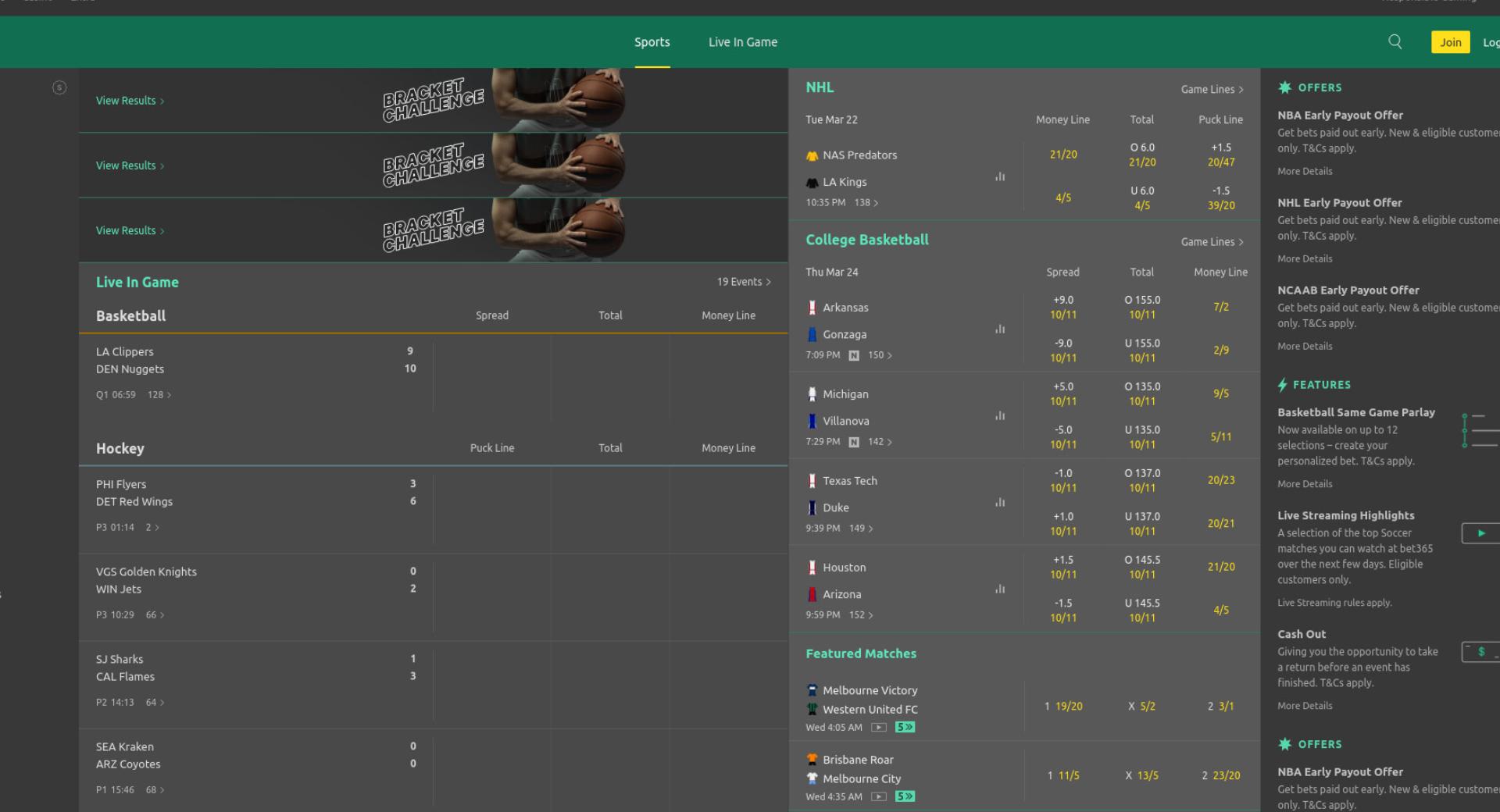Screen dimensions: 1500x812
Task: Click neutral venue N icon for Arkansas game
Action: click(x=854, y=355)
